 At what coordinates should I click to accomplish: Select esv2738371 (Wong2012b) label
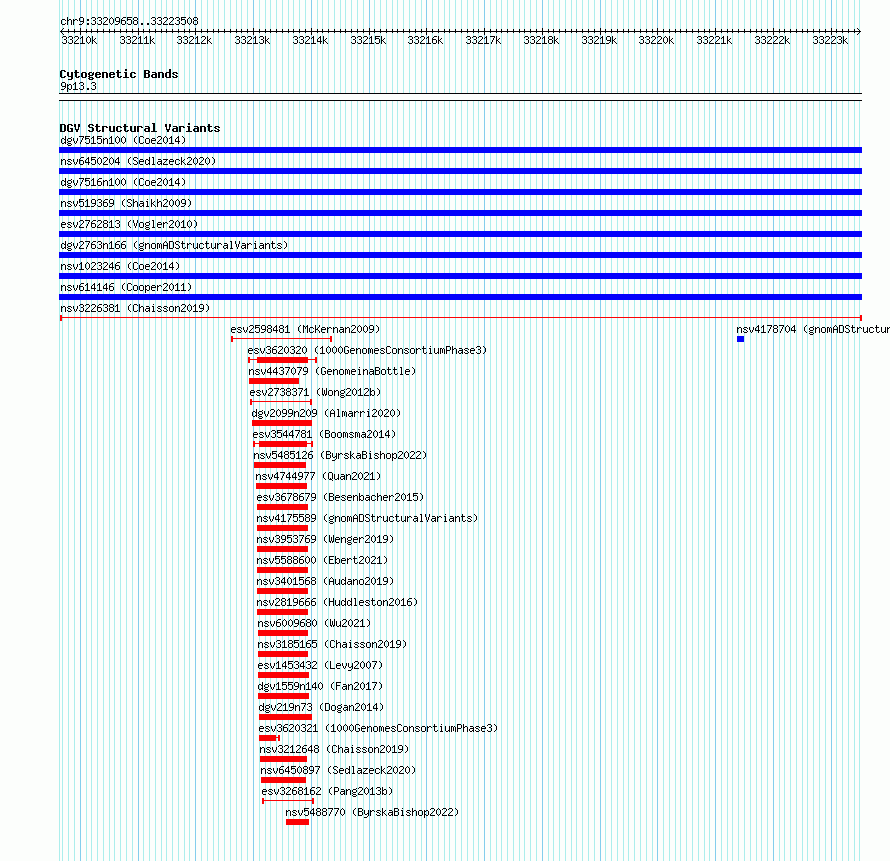(x=315, y=392)
